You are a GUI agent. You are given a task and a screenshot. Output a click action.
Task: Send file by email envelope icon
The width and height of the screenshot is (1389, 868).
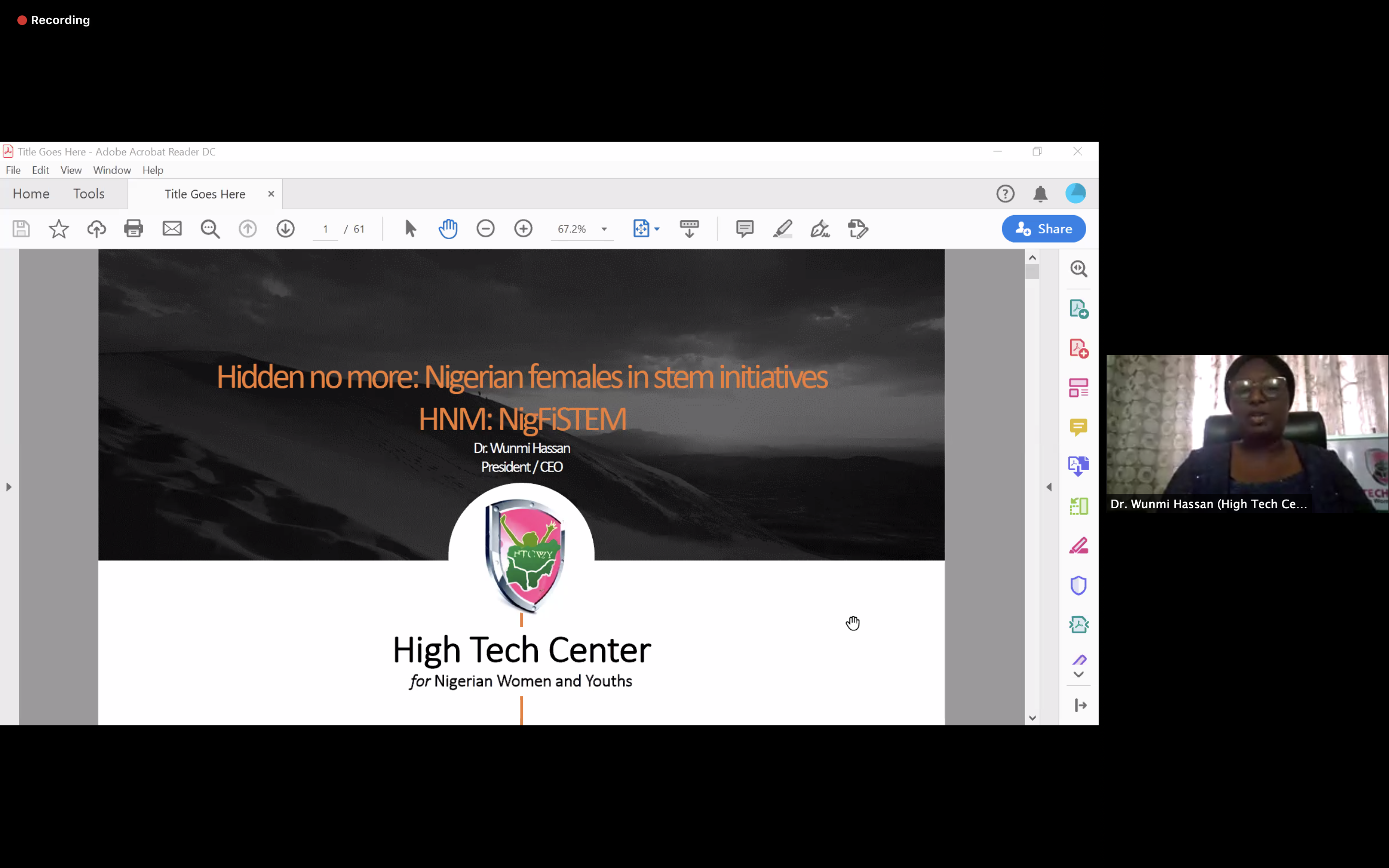172,229
